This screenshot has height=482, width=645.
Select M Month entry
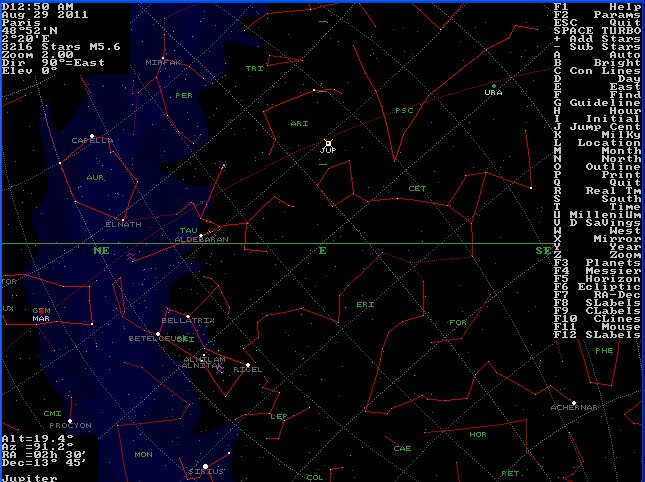pos(597,151)
